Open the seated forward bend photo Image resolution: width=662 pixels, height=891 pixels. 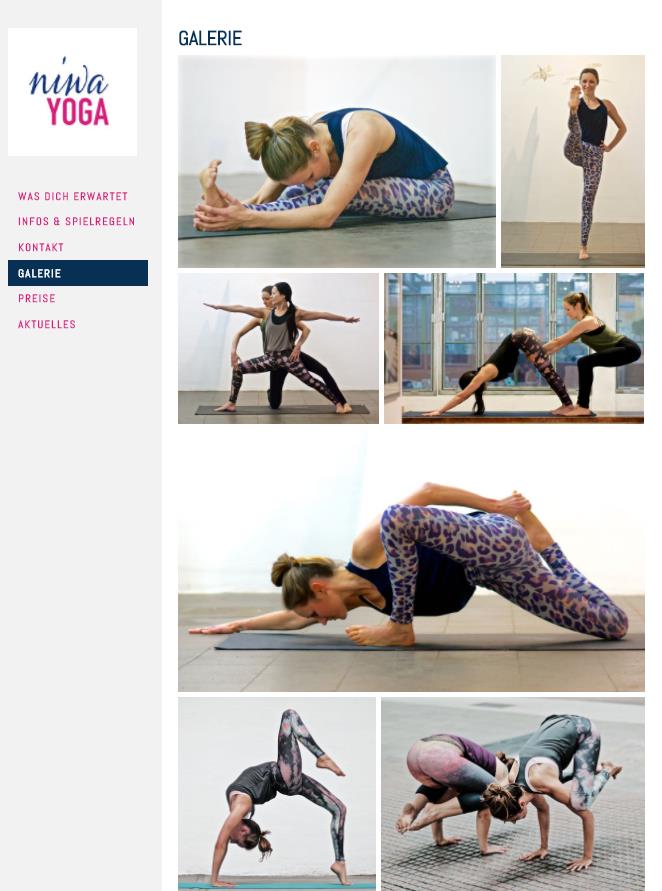[336, 161]
